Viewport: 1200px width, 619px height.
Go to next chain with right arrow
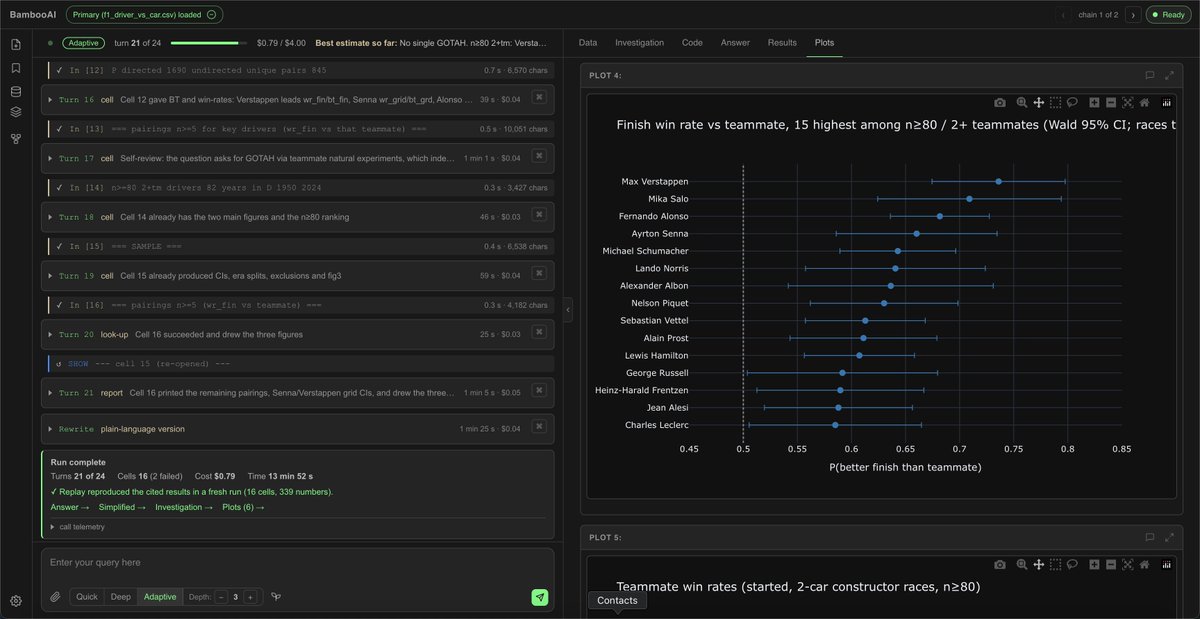(1133, 15)
